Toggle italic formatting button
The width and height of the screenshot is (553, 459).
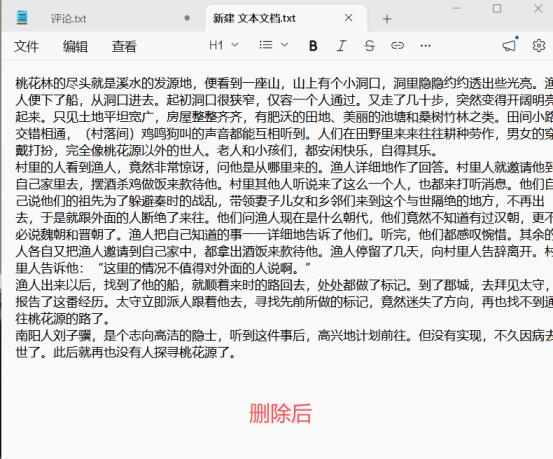coord(341,46)
